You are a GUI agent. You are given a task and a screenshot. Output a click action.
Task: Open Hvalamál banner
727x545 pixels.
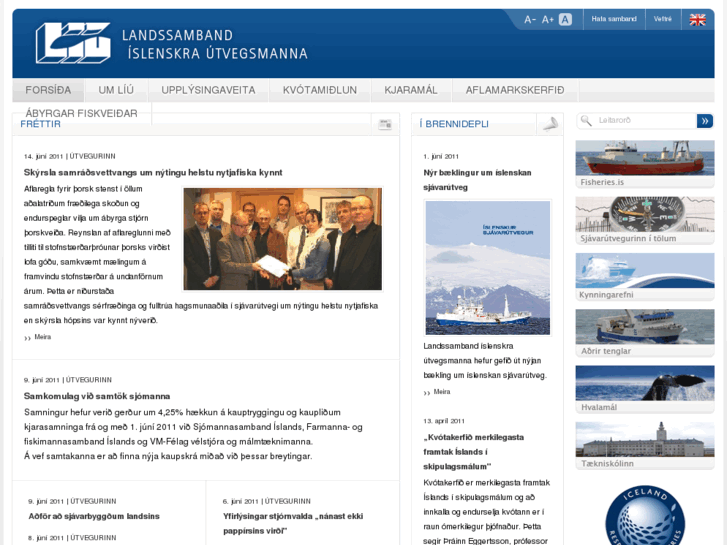(x=645, y=389)
